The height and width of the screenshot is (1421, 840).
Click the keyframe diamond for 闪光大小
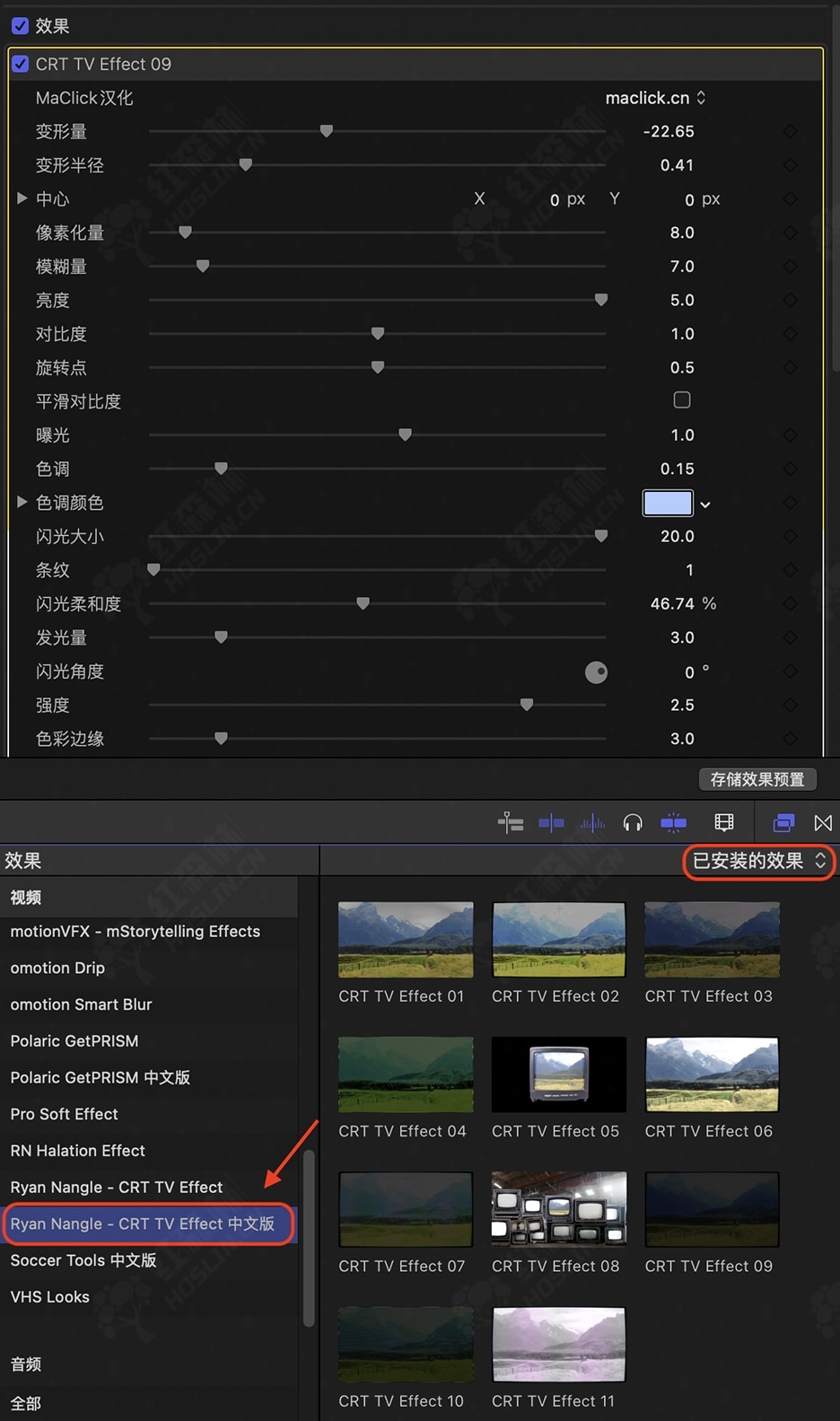[790, 536]
